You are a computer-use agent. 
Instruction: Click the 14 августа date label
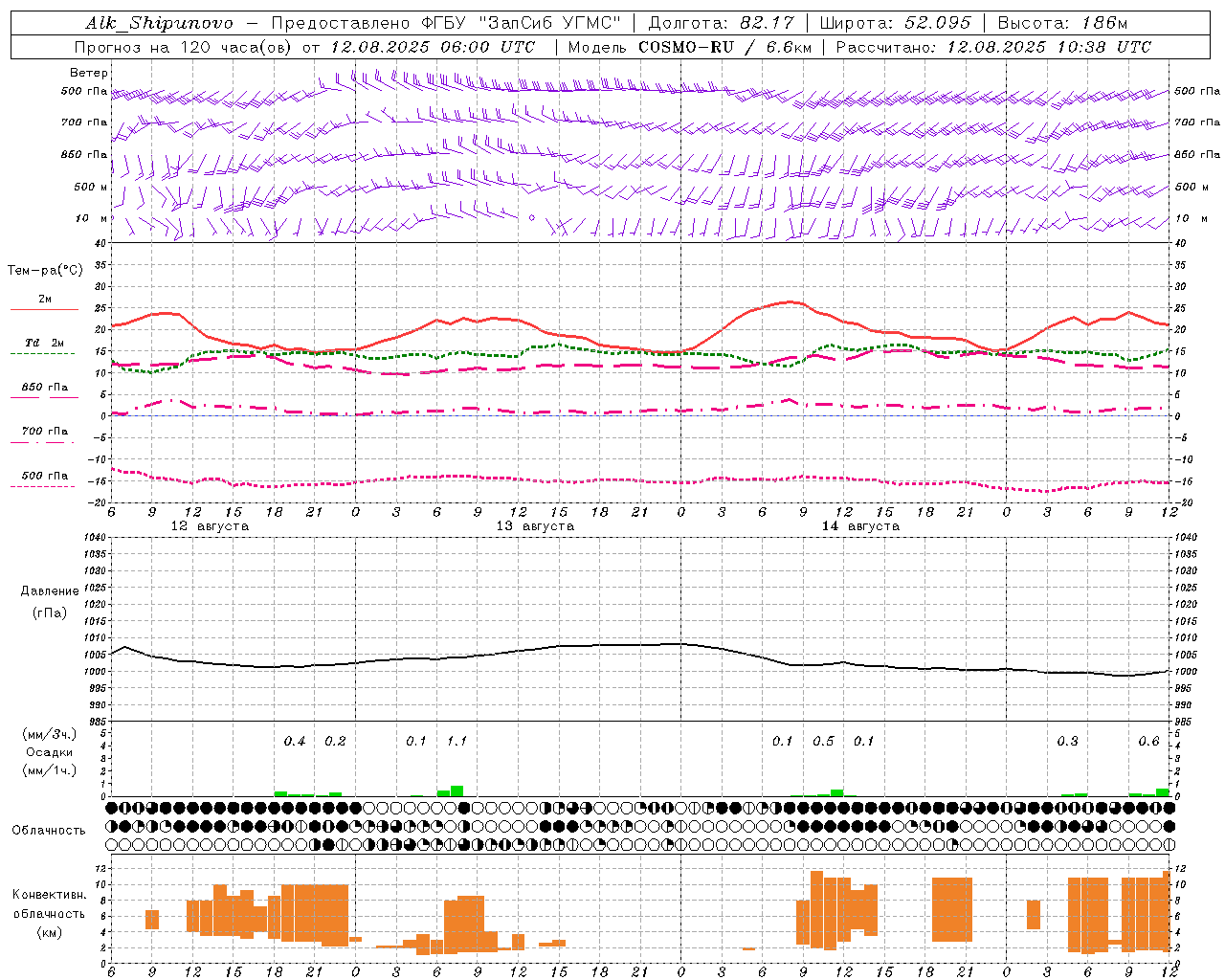click(860, 526)
